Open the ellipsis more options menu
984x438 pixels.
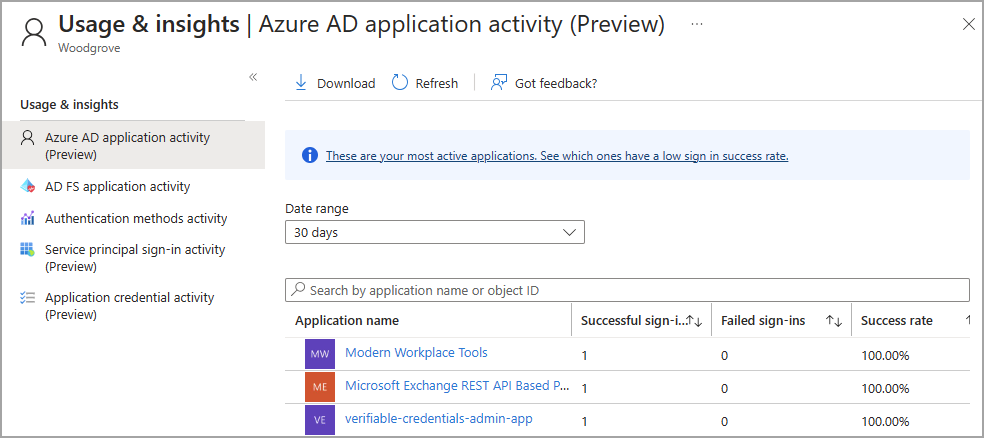(x=697, y=24)
